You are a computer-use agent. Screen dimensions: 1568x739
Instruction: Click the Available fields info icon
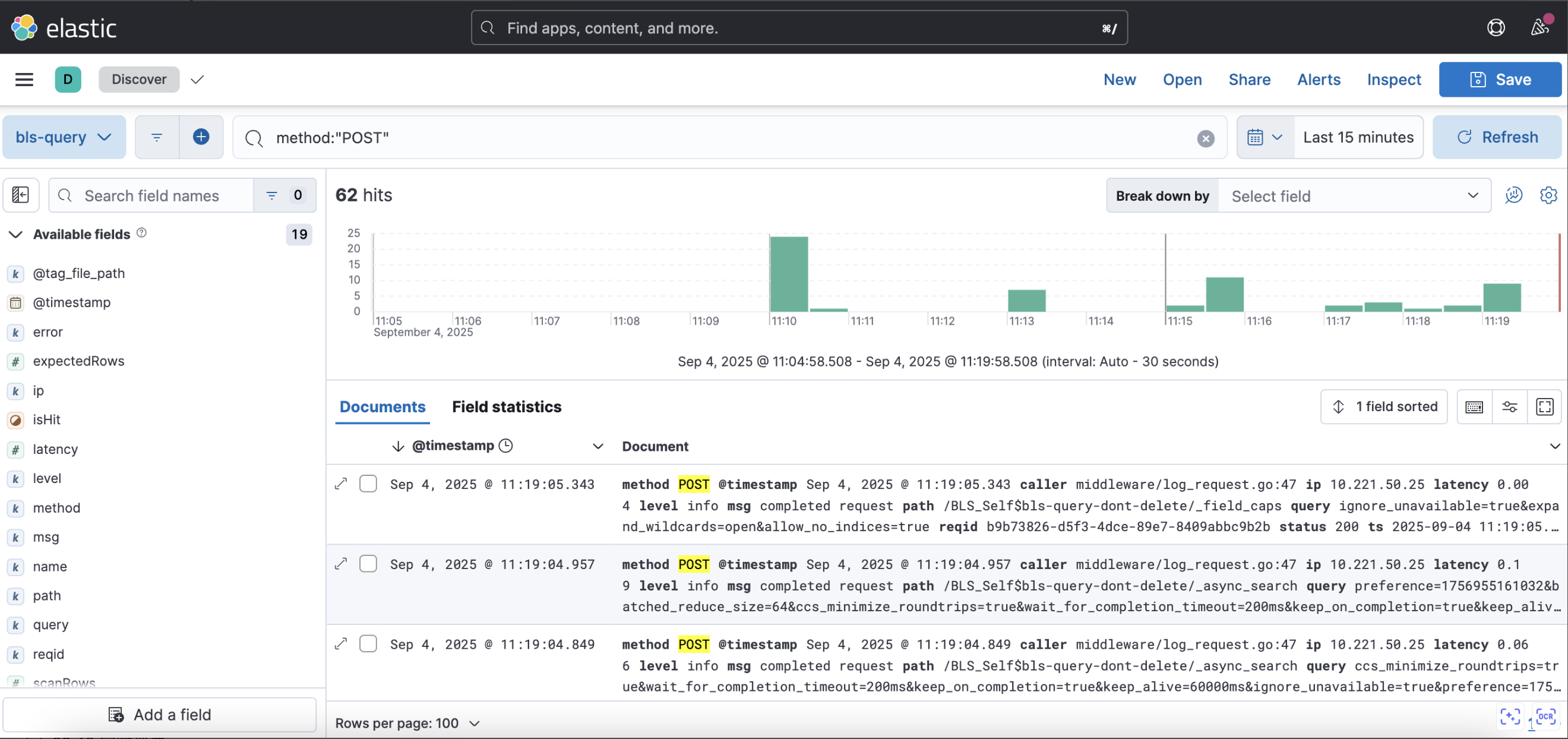(x=141, y=232)
